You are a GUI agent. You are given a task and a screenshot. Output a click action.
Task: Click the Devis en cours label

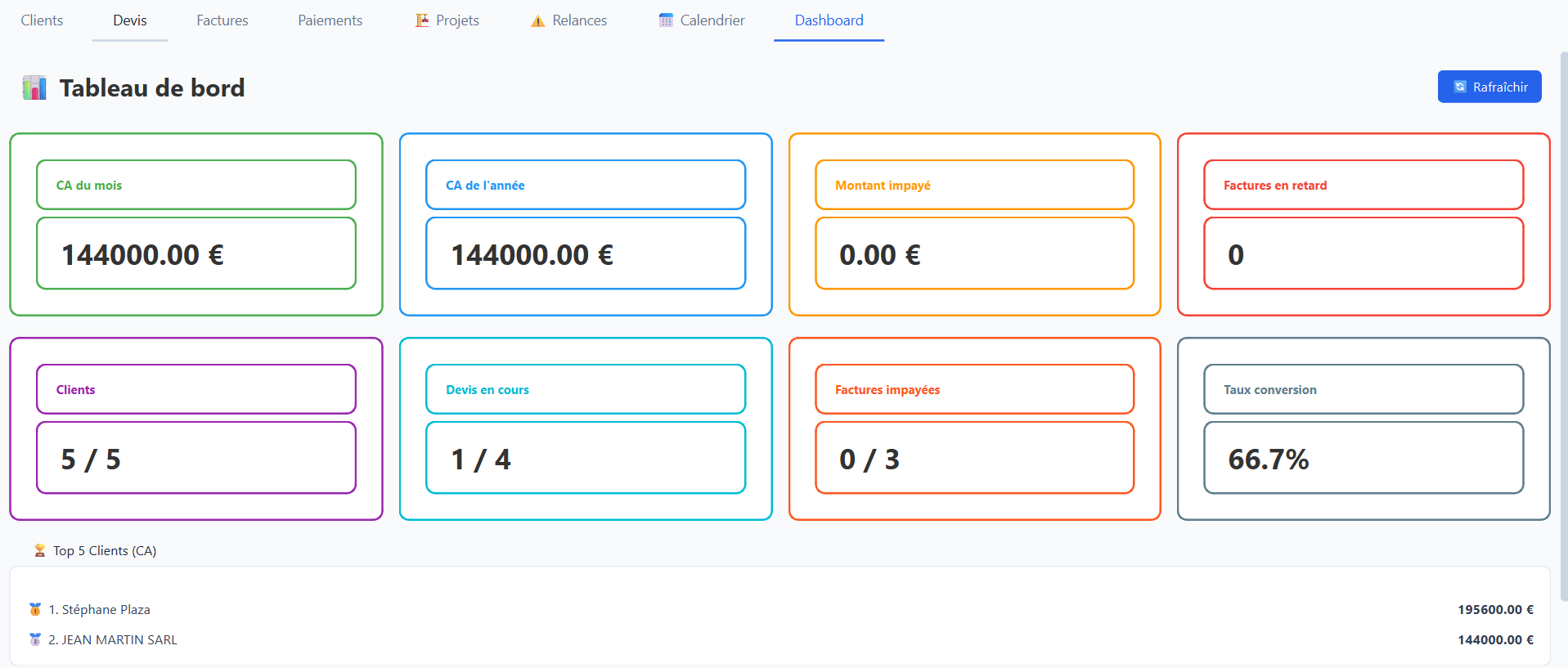click(487, 390)
